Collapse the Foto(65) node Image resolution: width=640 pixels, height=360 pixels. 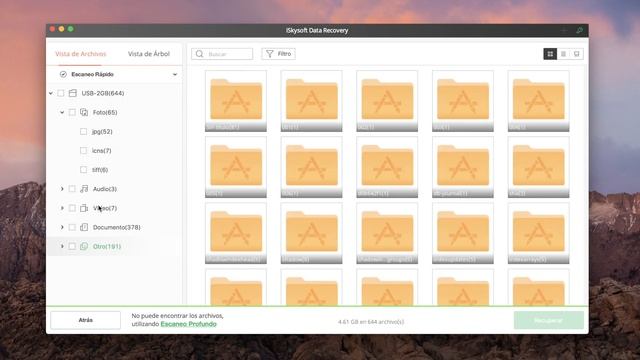[62, 112]
